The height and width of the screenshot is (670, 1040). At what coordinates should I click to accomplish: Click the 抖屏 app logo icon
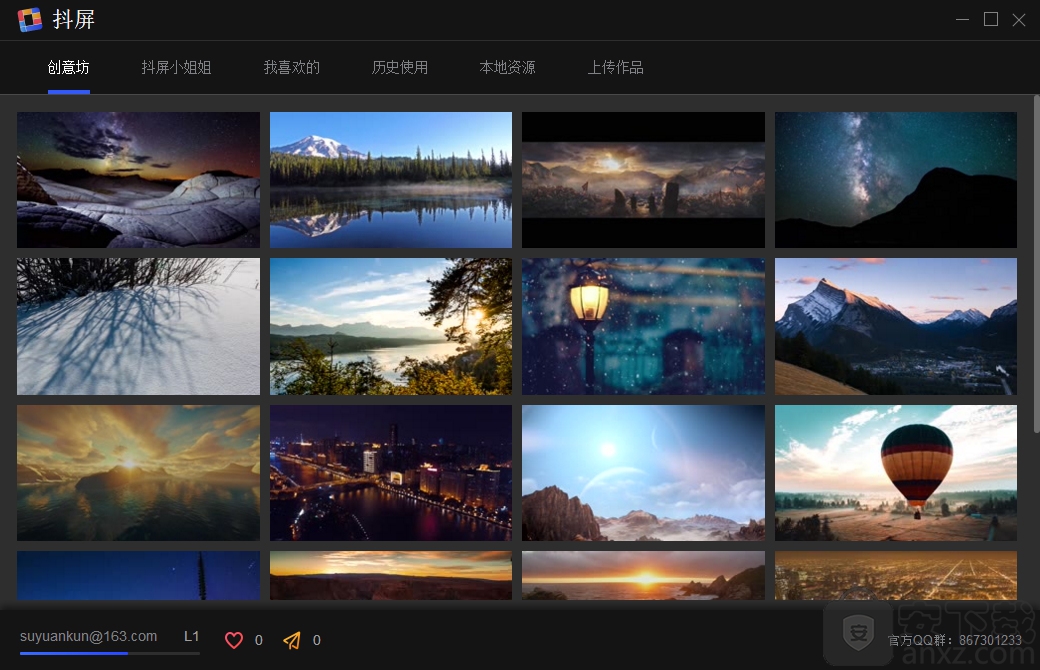pyautogui.click(x=30, y=19)
